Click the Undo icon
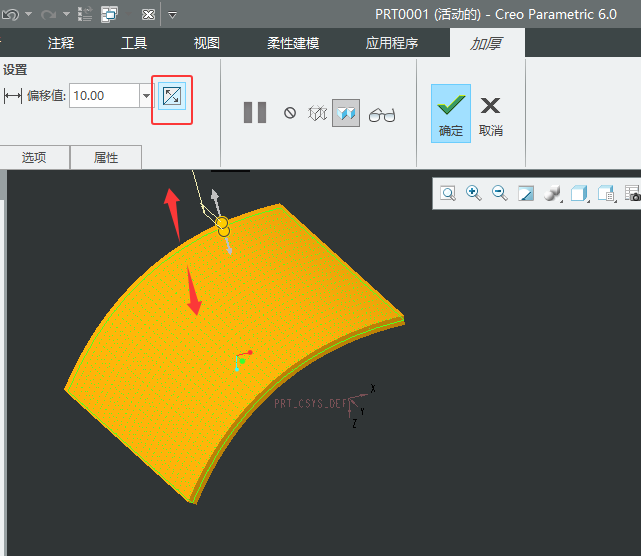The image size is (641, 556). tap(10, 15)
